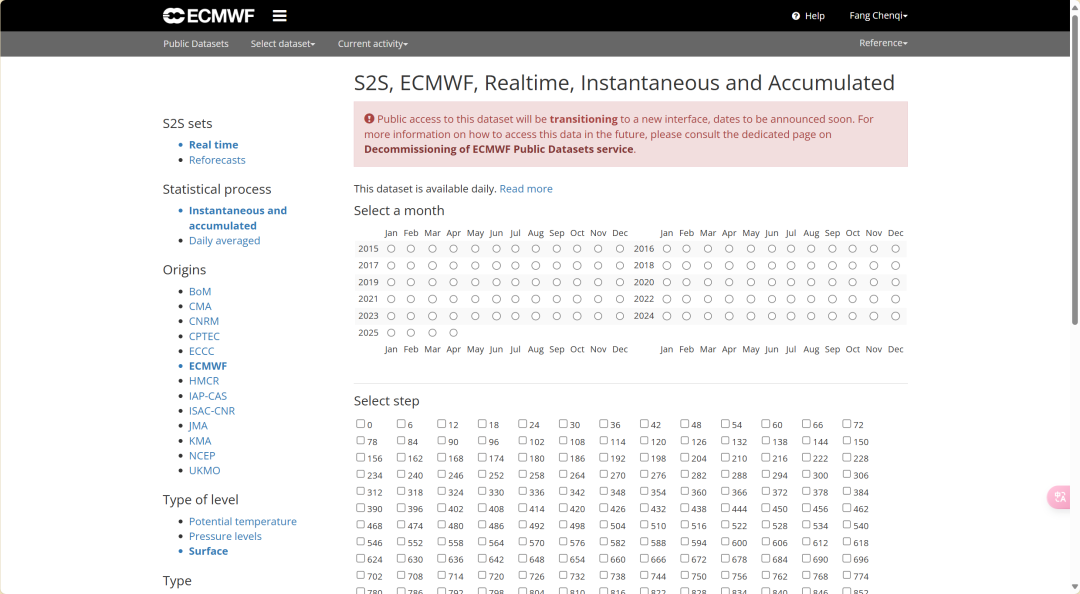
Task: Check the step 120 checkbox
Action: (x=644, y=440)
